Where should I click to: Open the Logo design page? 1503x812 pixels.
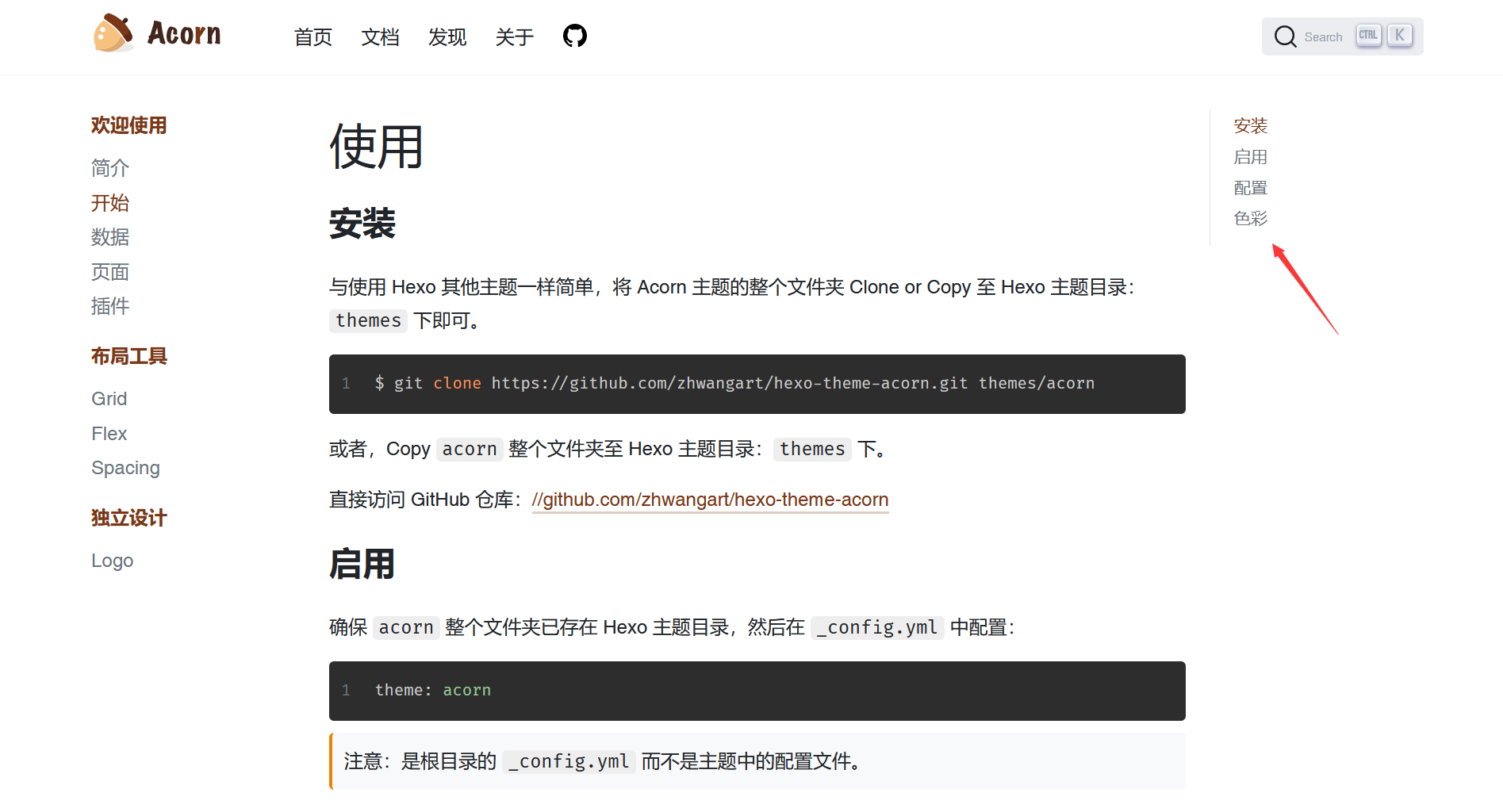pos(112,561)
